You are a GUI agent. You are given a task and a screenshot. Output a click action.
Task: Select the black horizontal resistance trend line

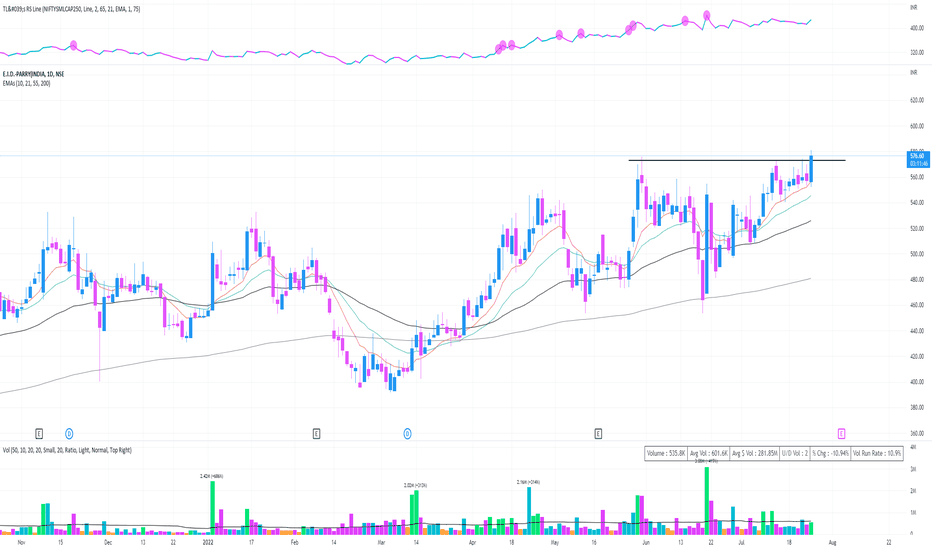tap(737, 161)
